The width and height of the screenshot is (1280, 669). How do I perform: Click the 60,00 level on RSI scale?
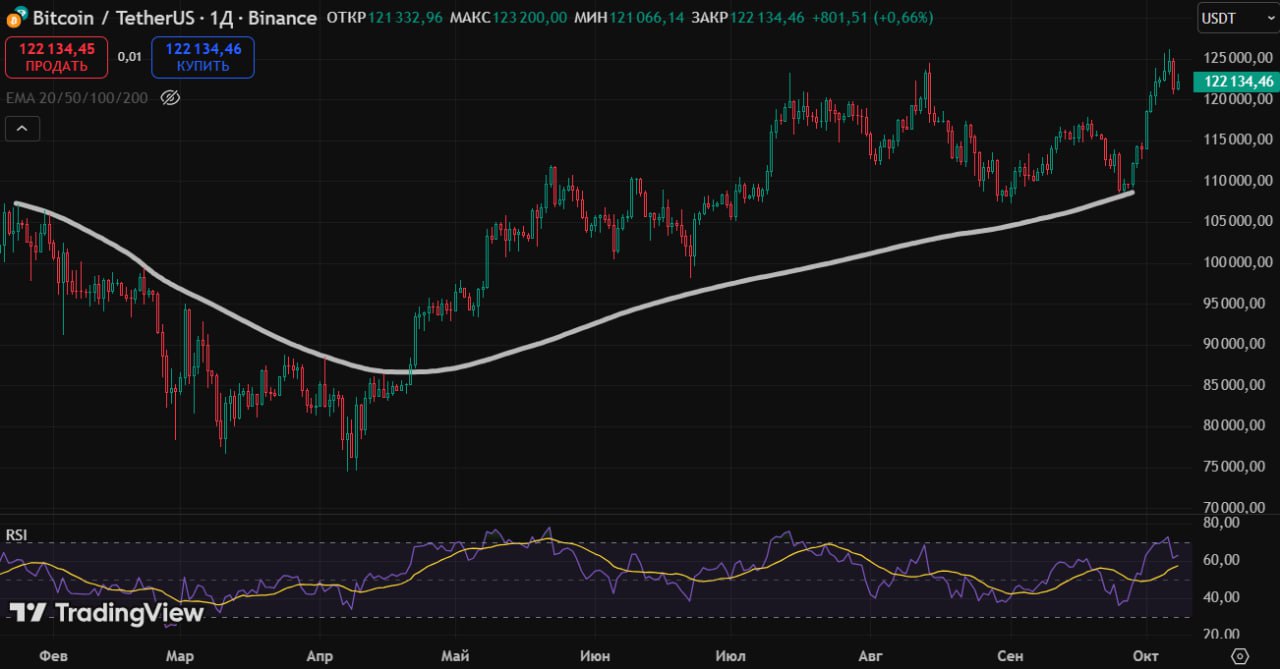tap(1220, 559)
